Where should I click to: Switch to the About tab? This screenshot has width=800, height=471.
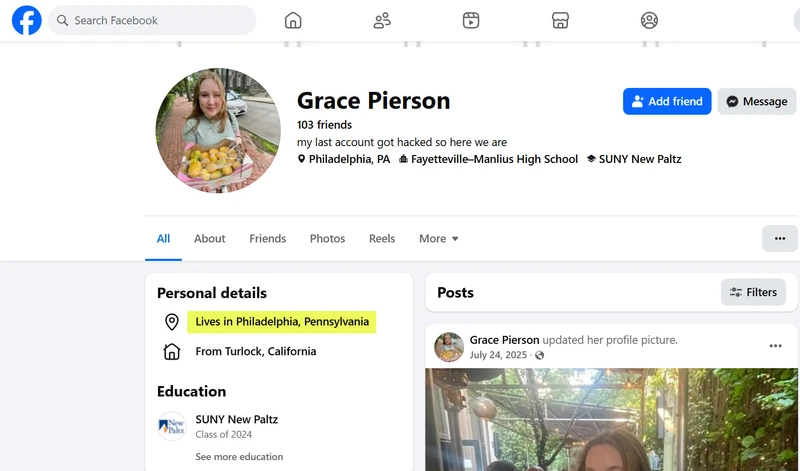coord(209,238)
